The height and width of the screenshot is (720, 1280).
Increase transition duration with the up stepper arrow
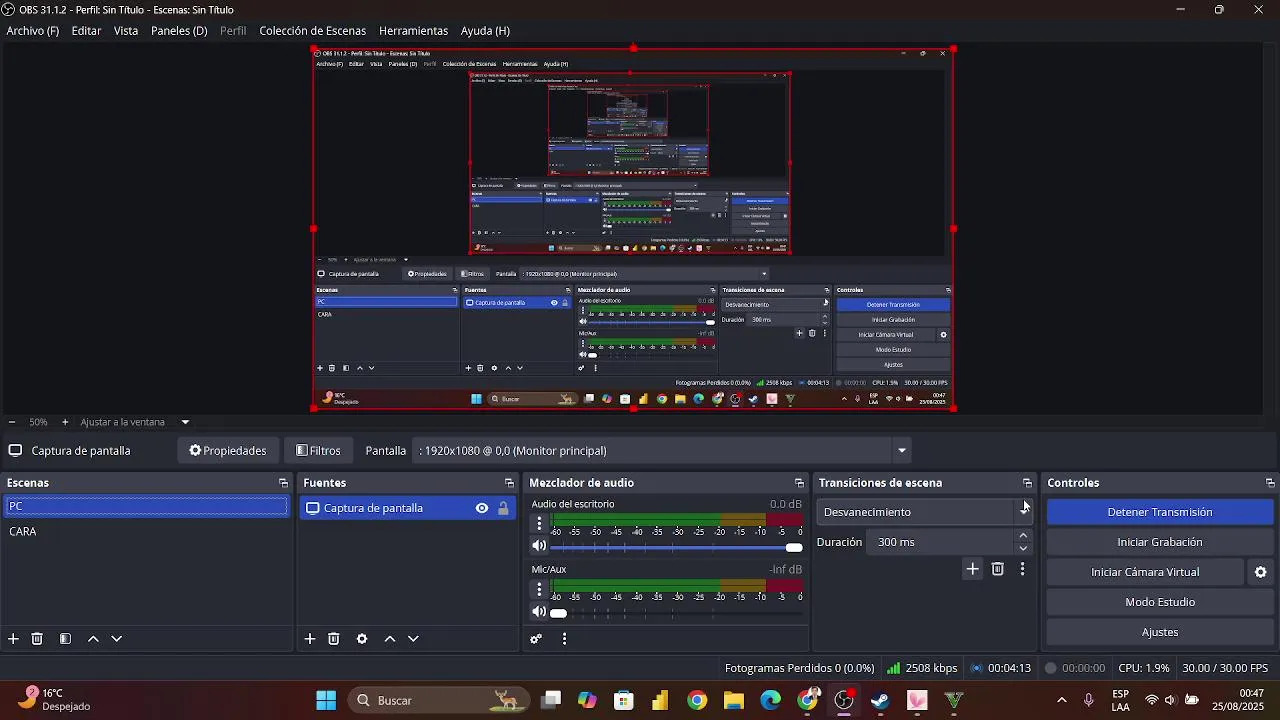(x=1023, y=536)
